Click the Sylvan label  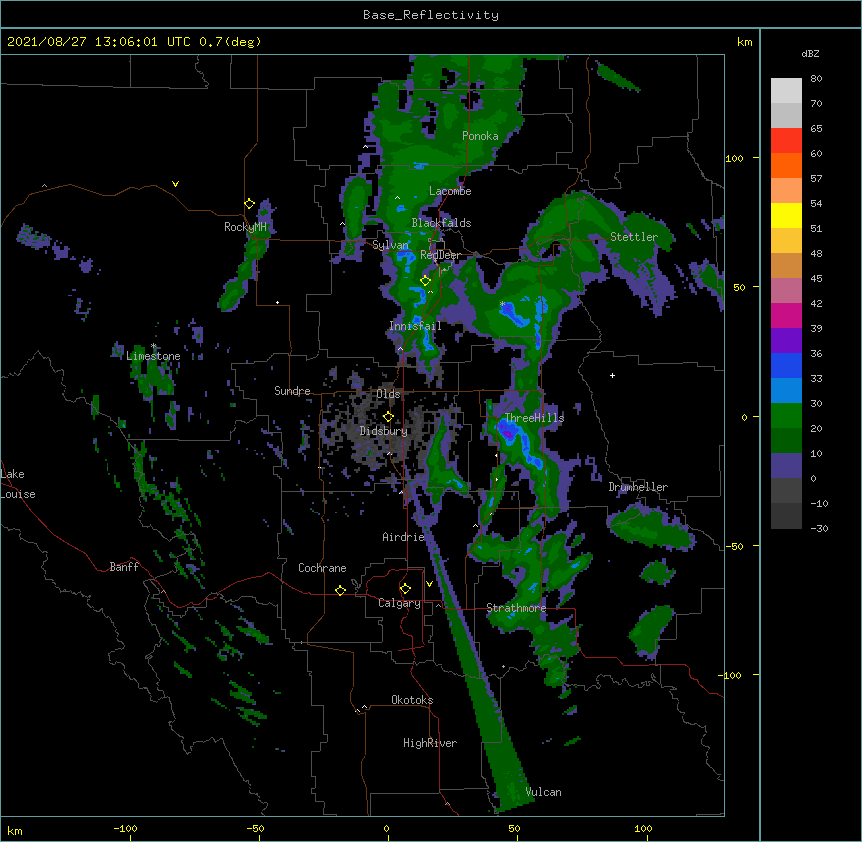[390, 245]
